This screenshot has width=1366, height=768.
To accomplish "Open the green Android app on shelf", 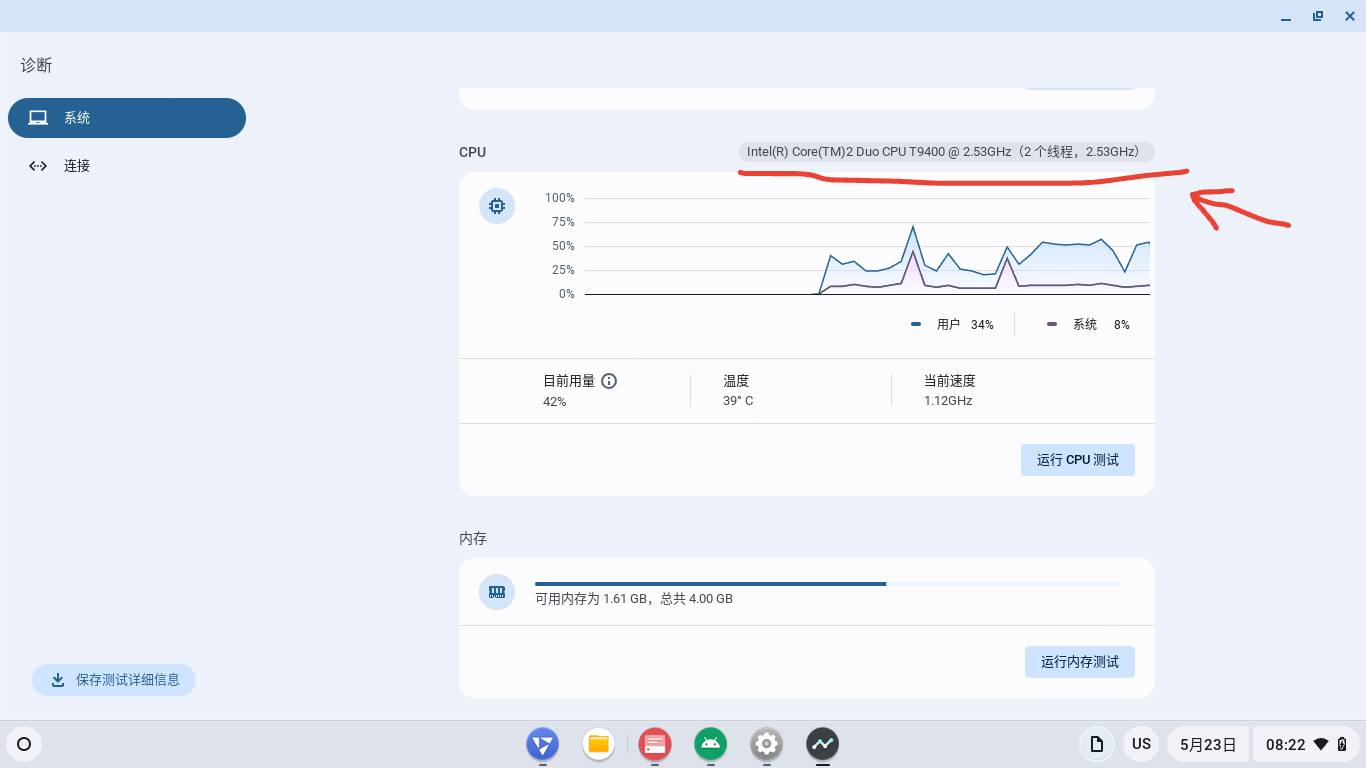I will pos(711,744).
